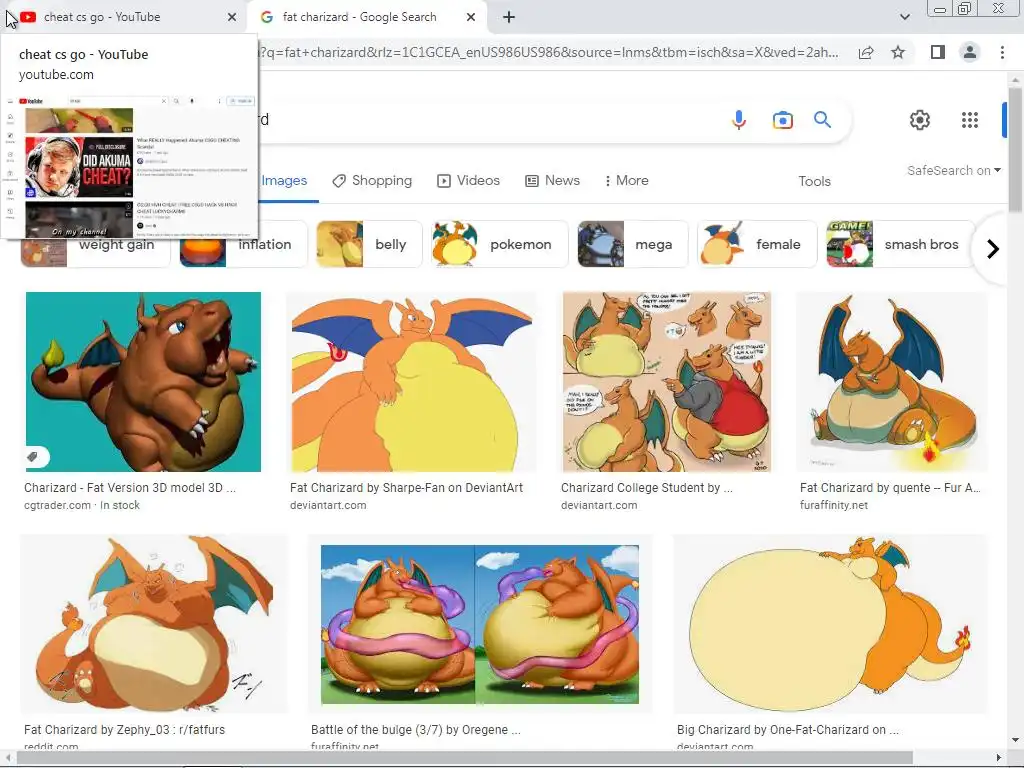Screen dimensions: 1024x768
Task: Open Charizard Fat Version 3D model title link
Action: (130, 488)
